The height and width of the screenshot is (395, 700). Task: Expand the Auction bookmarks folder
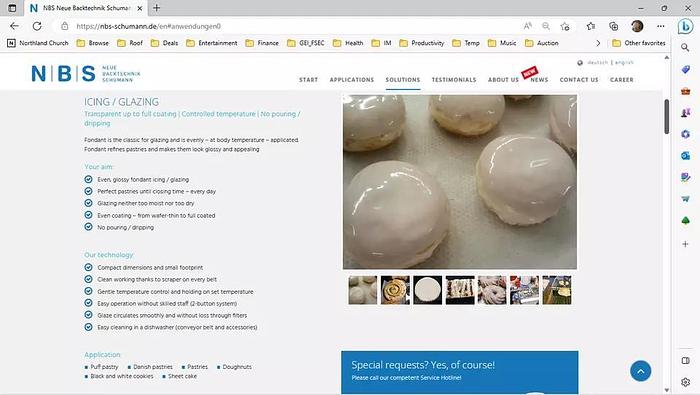(x=542, y=43)
